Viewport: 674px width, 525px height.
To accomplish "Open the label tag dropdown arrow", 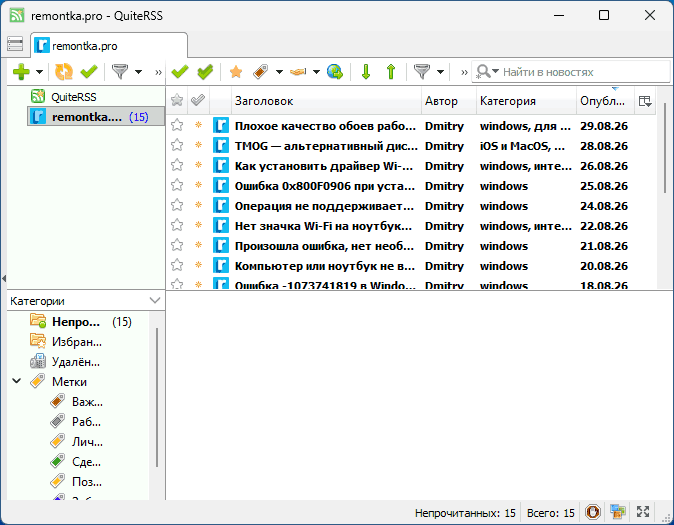I will 279,72.
